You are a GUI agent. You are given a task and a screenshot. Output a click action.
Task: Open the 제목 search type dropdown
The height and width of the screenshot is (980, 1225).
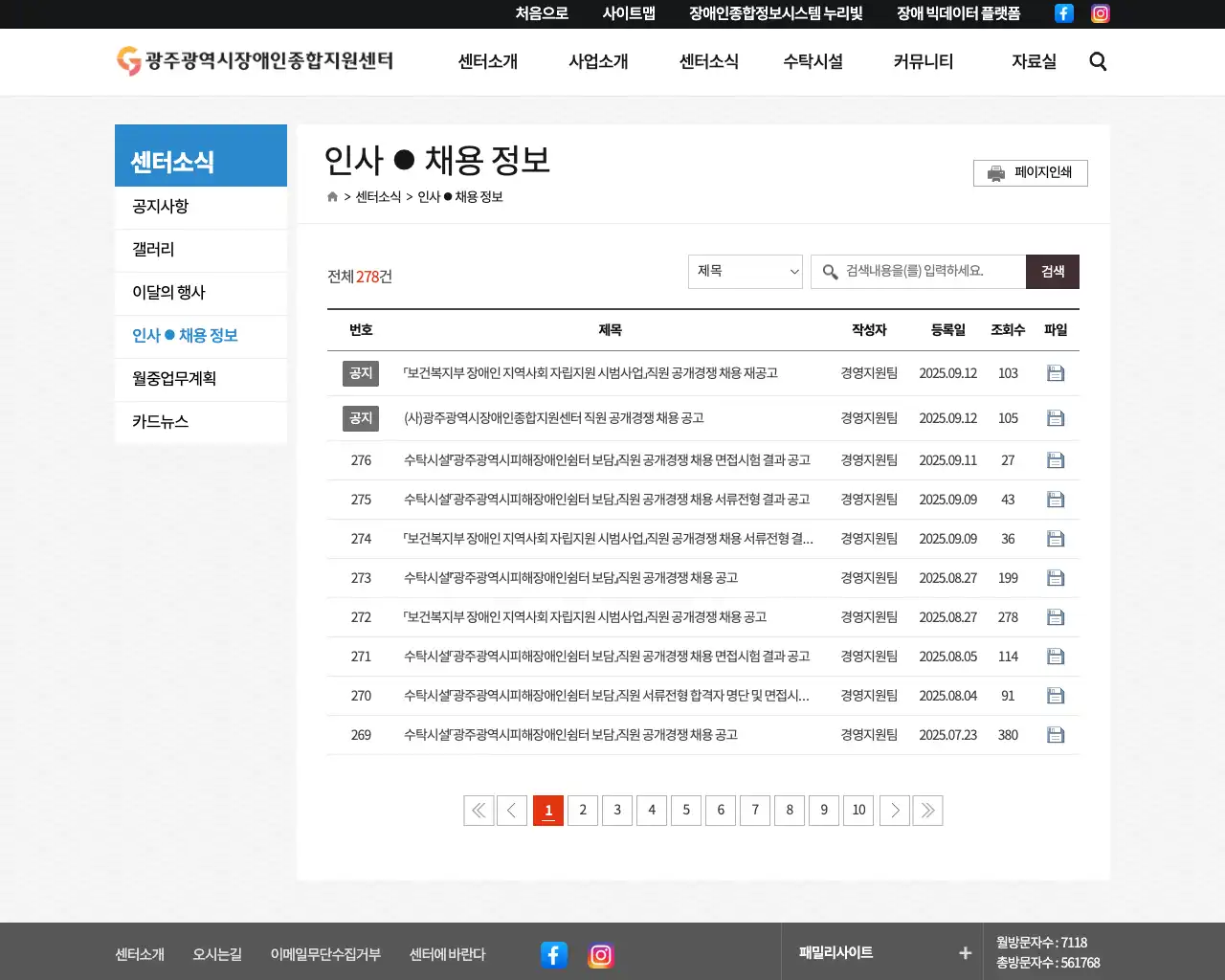point(746,272)
